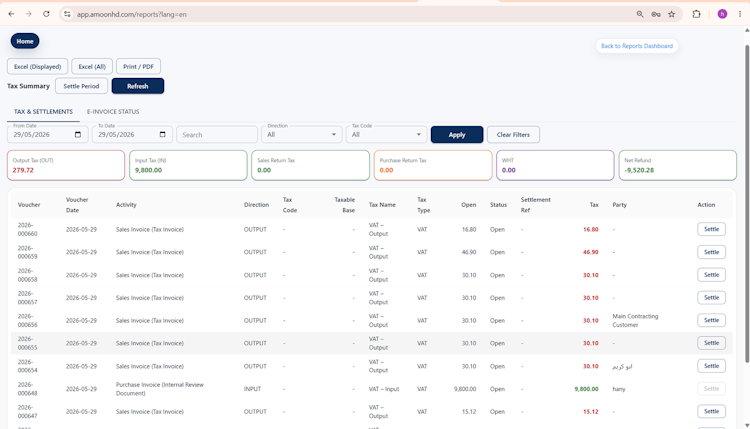
Task: Expand the Tax Code dropdown
Action: pos(386,134)
